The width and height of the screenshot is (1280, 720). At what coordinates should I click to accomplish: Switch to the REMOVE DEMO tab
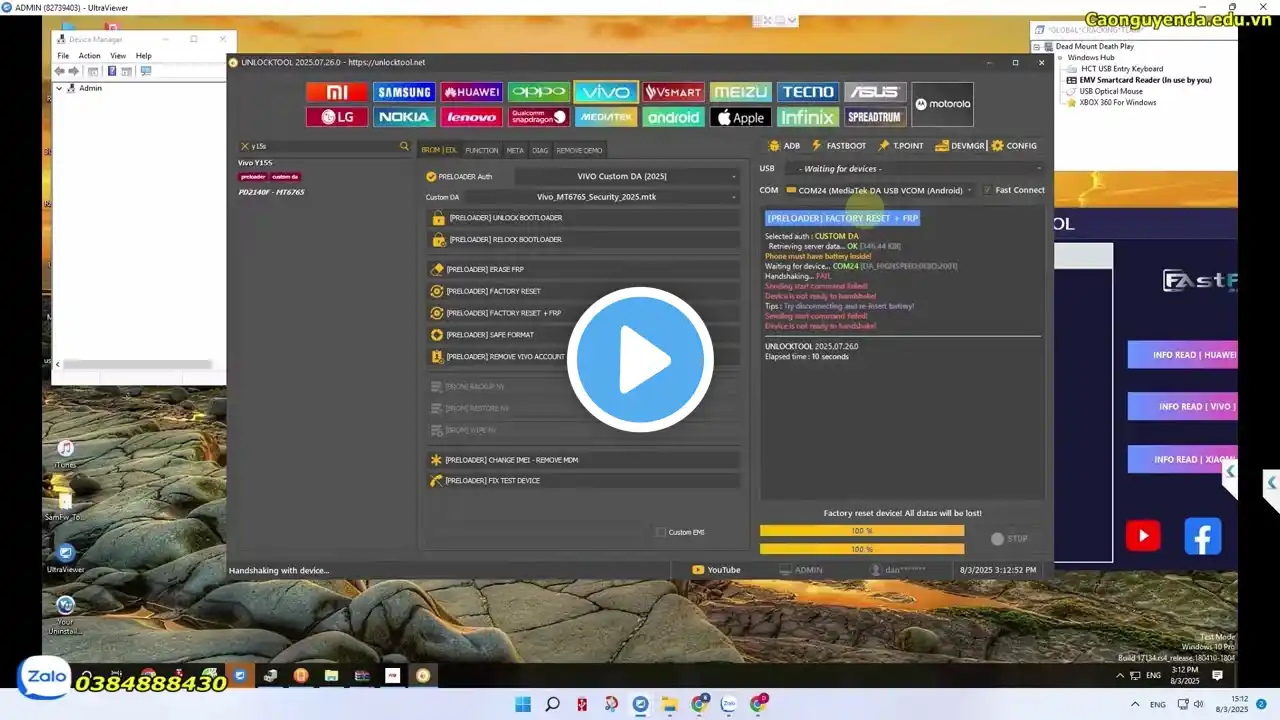(579, 150)
